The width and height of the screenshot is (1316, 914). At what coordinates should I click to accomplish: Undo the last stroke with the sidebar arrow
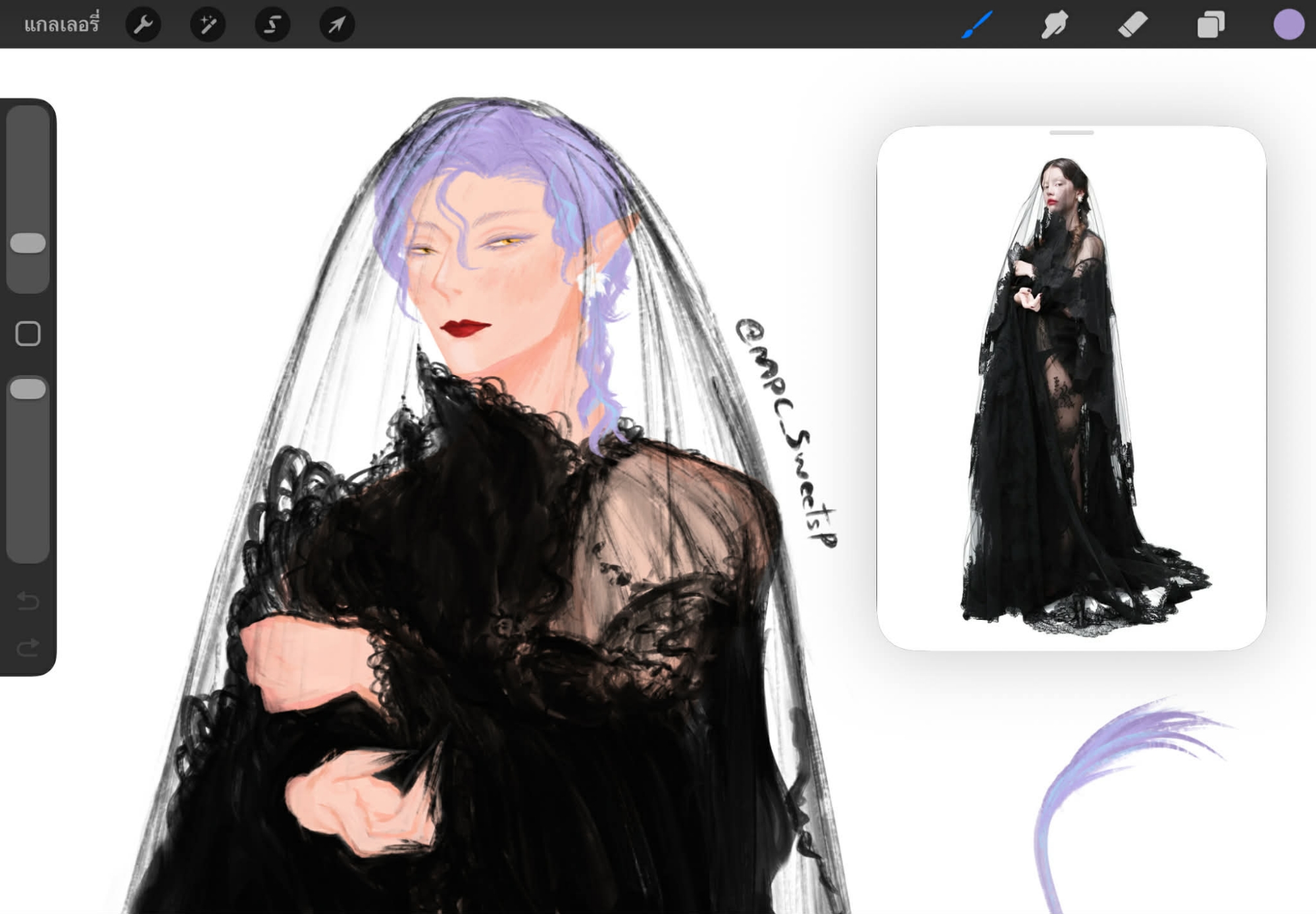coord(28,600)
